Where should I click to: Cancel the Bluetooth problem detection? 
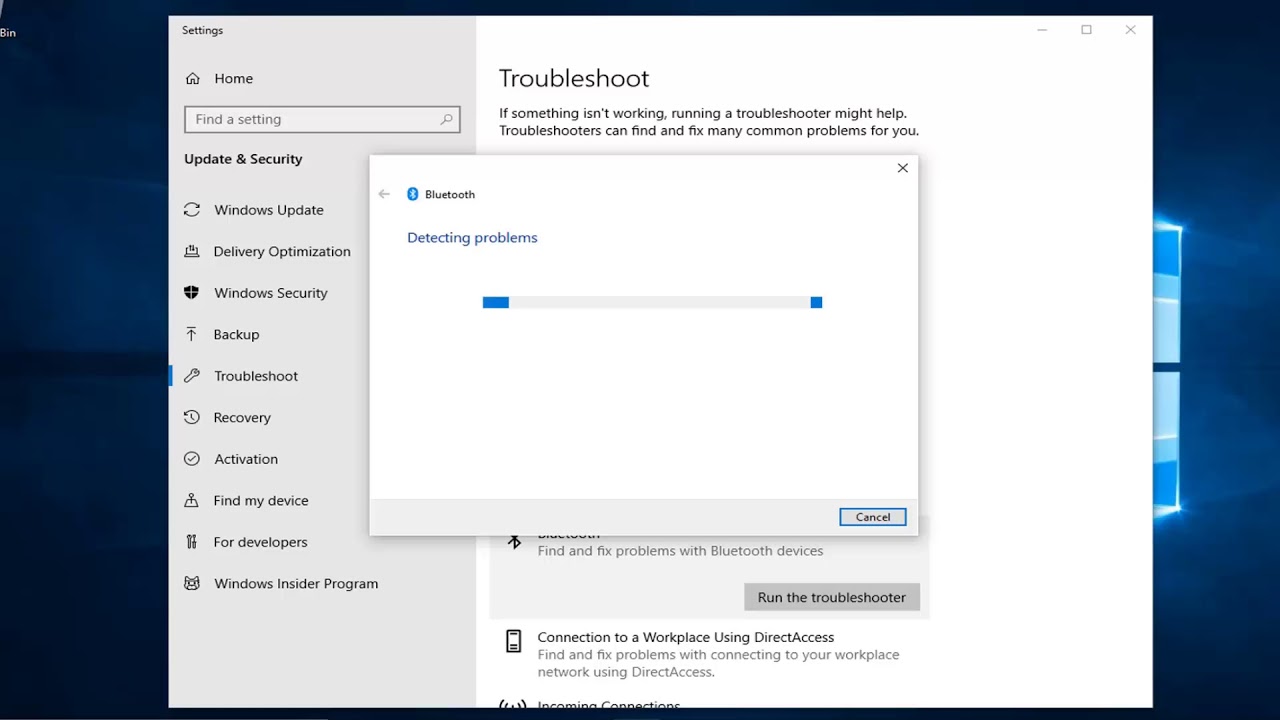click(872, 516)
